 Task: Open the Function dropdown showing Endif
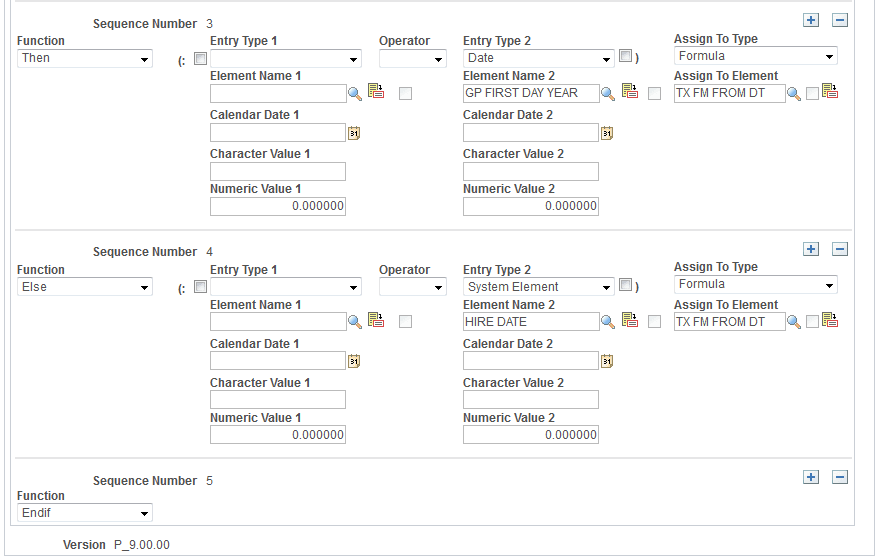pos(85,513)
